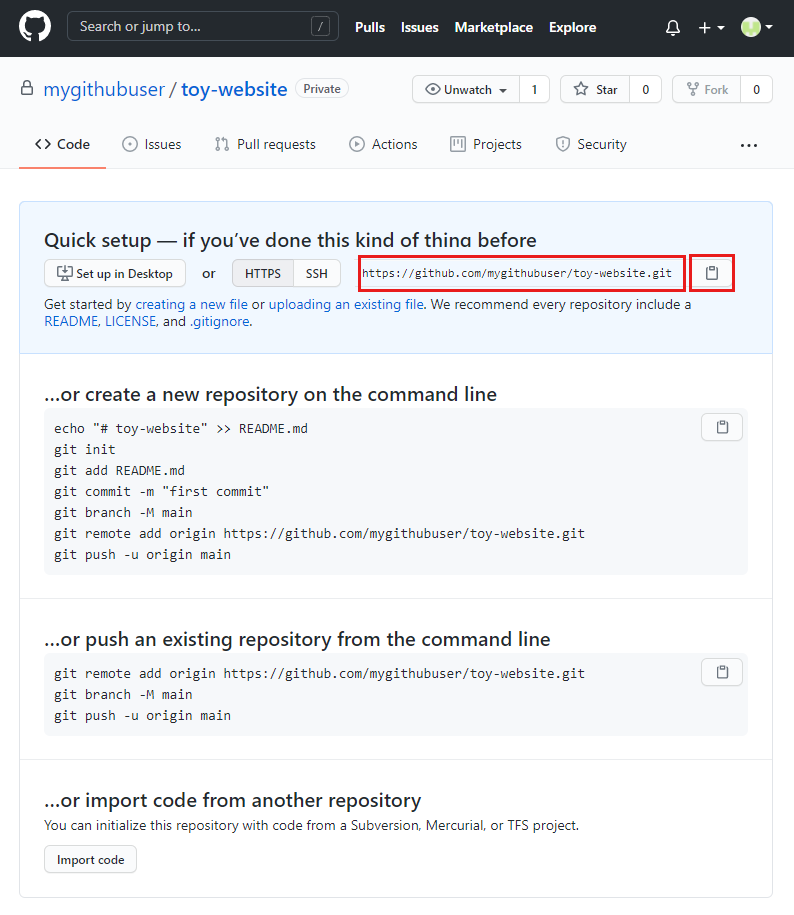Open the README link
The height and width of the screenshot is (915, 794).
click(x=71, y=322)
